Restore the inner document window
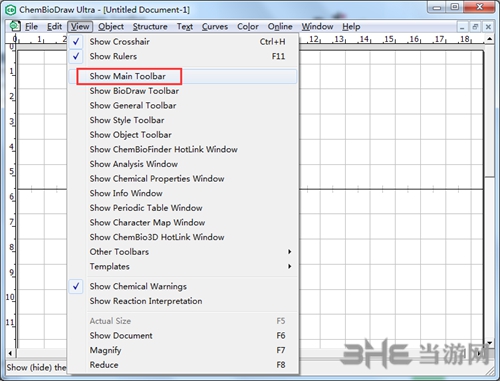The image size is (500, 381). (x=475, y=27)
